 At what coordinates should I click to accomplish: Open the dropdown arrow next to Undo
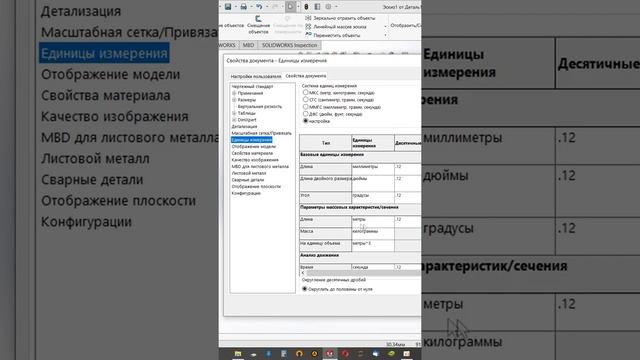[x=267, y=7]
